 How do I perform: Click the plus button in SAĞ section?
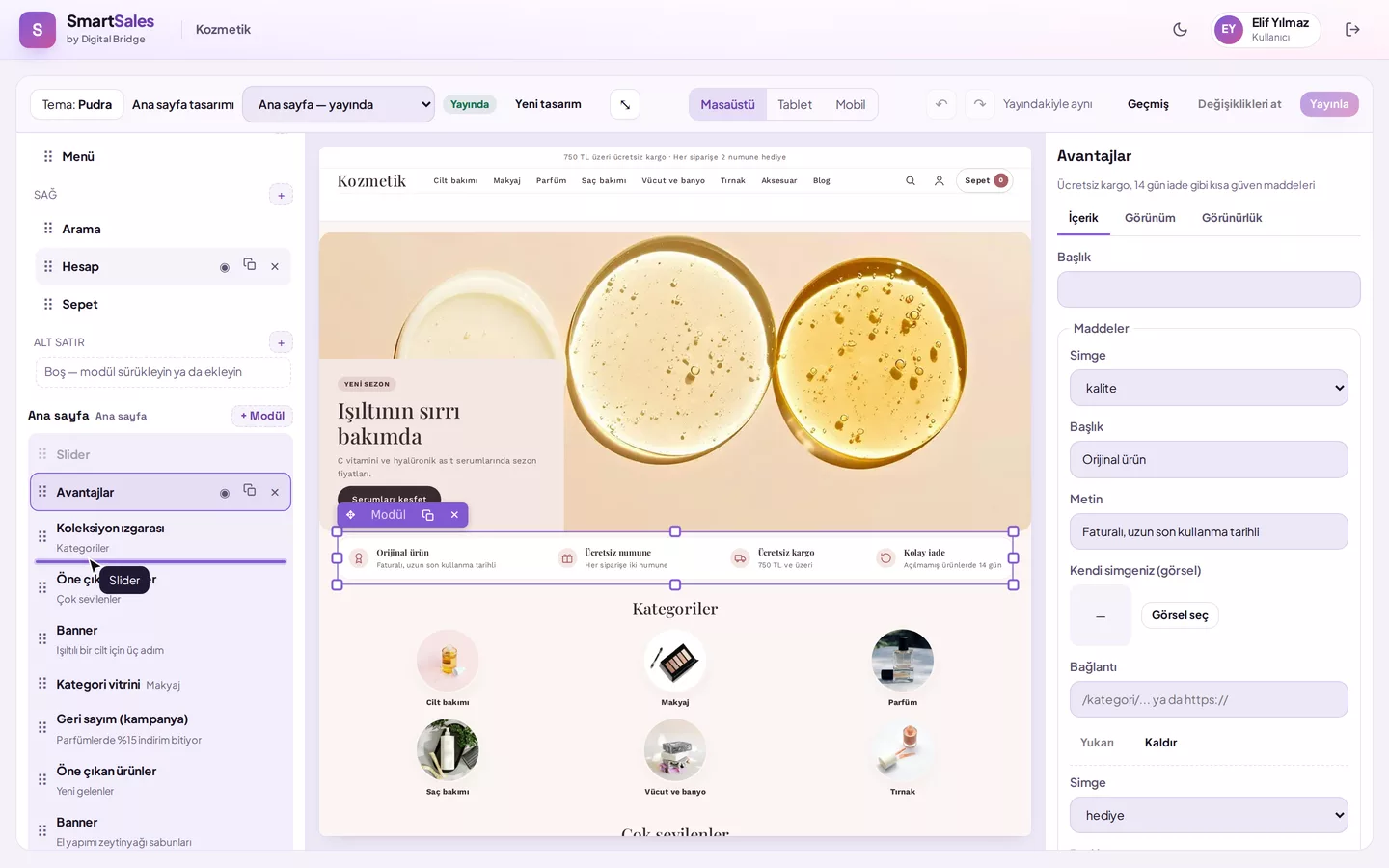(281, 195)
